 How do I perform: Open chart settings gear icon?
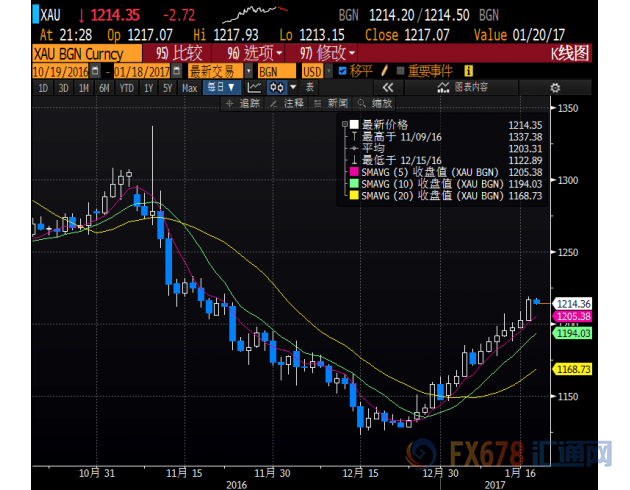555,88
